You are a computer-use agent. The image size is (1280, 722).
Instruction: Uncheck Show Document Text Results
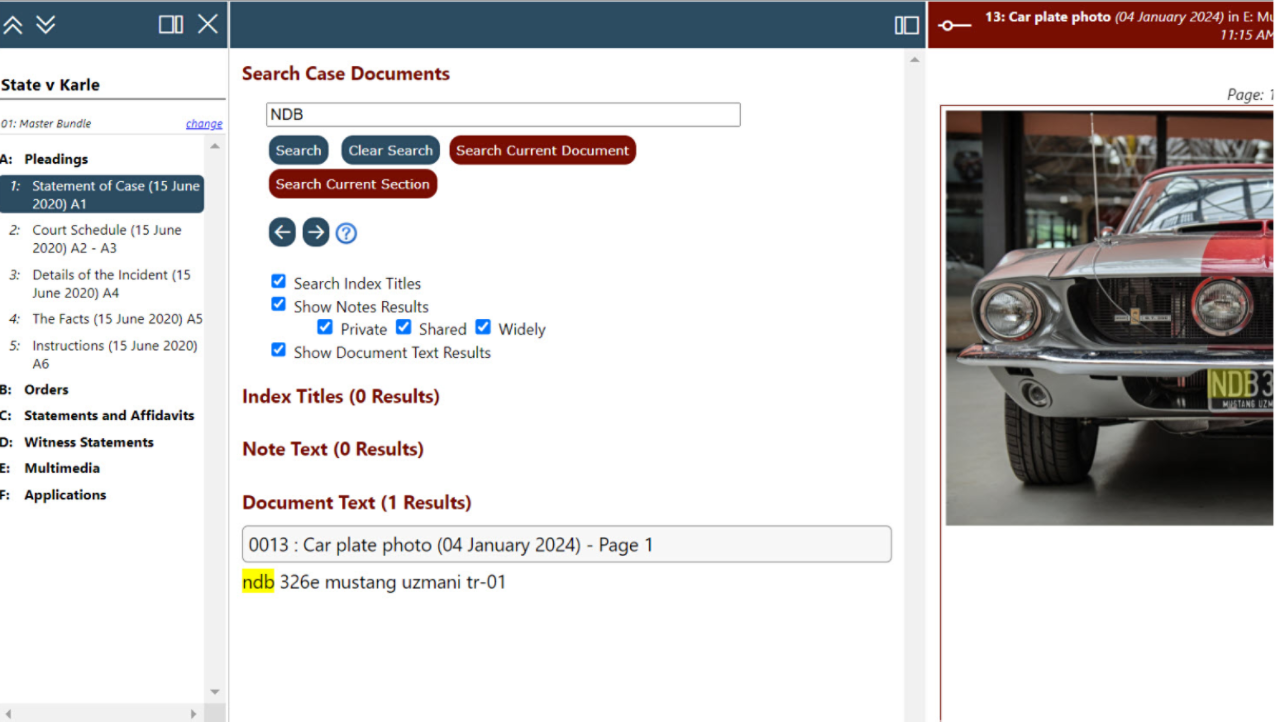click(x=279, y=351)
